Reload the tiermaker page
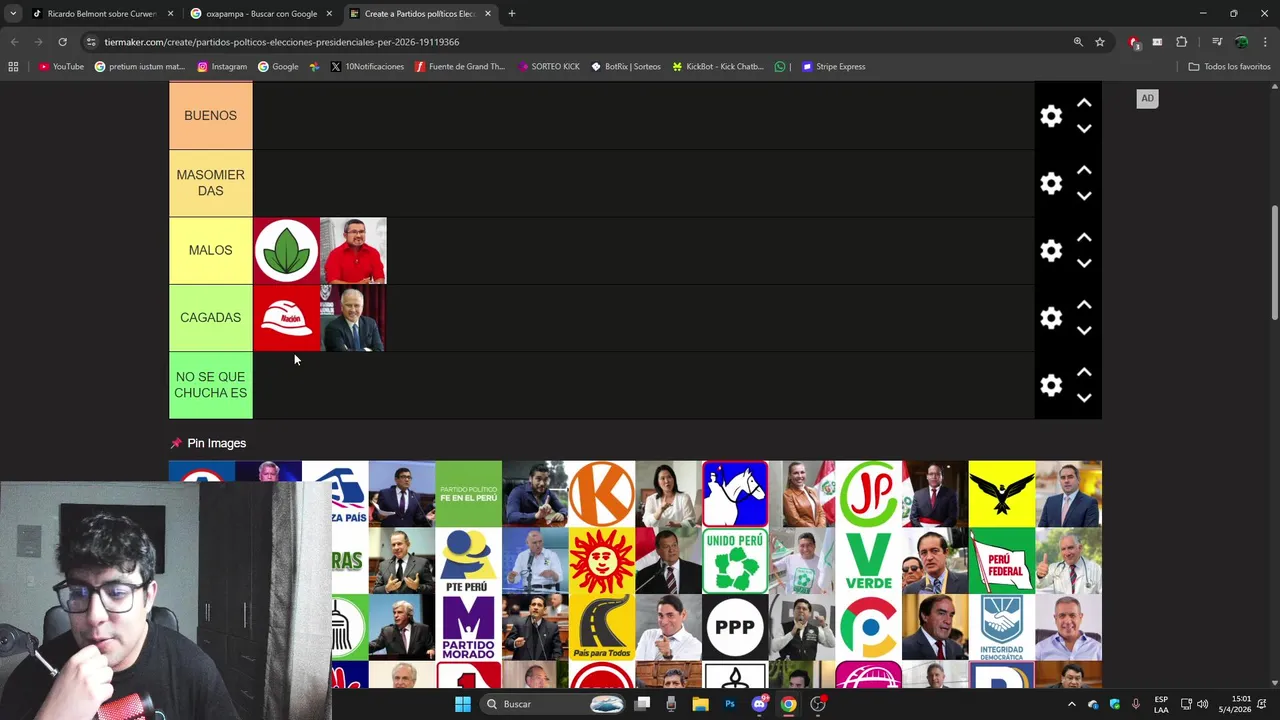1280x720 pixels. tap(62, 42)
